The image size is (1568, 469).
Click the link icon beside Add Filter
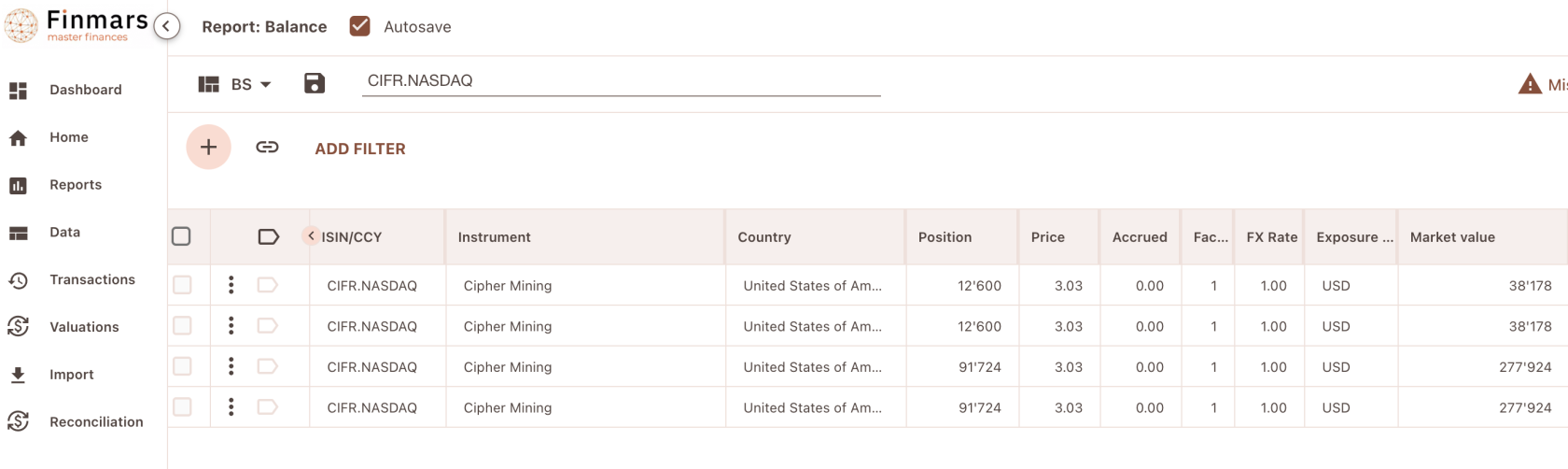point(267,147)
